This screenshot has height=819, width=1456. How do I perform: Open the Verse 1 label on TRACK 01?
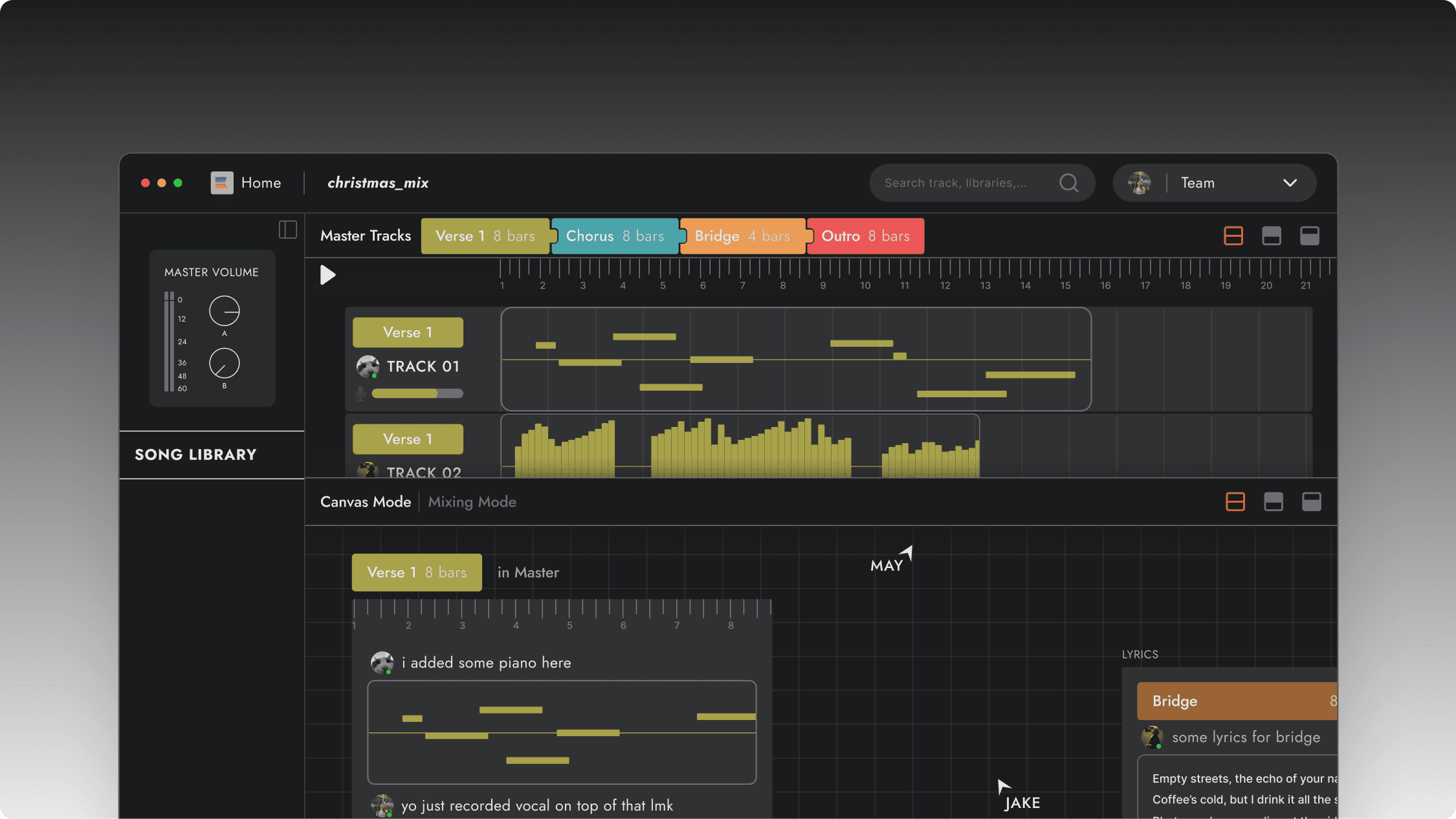coord(407,333)
